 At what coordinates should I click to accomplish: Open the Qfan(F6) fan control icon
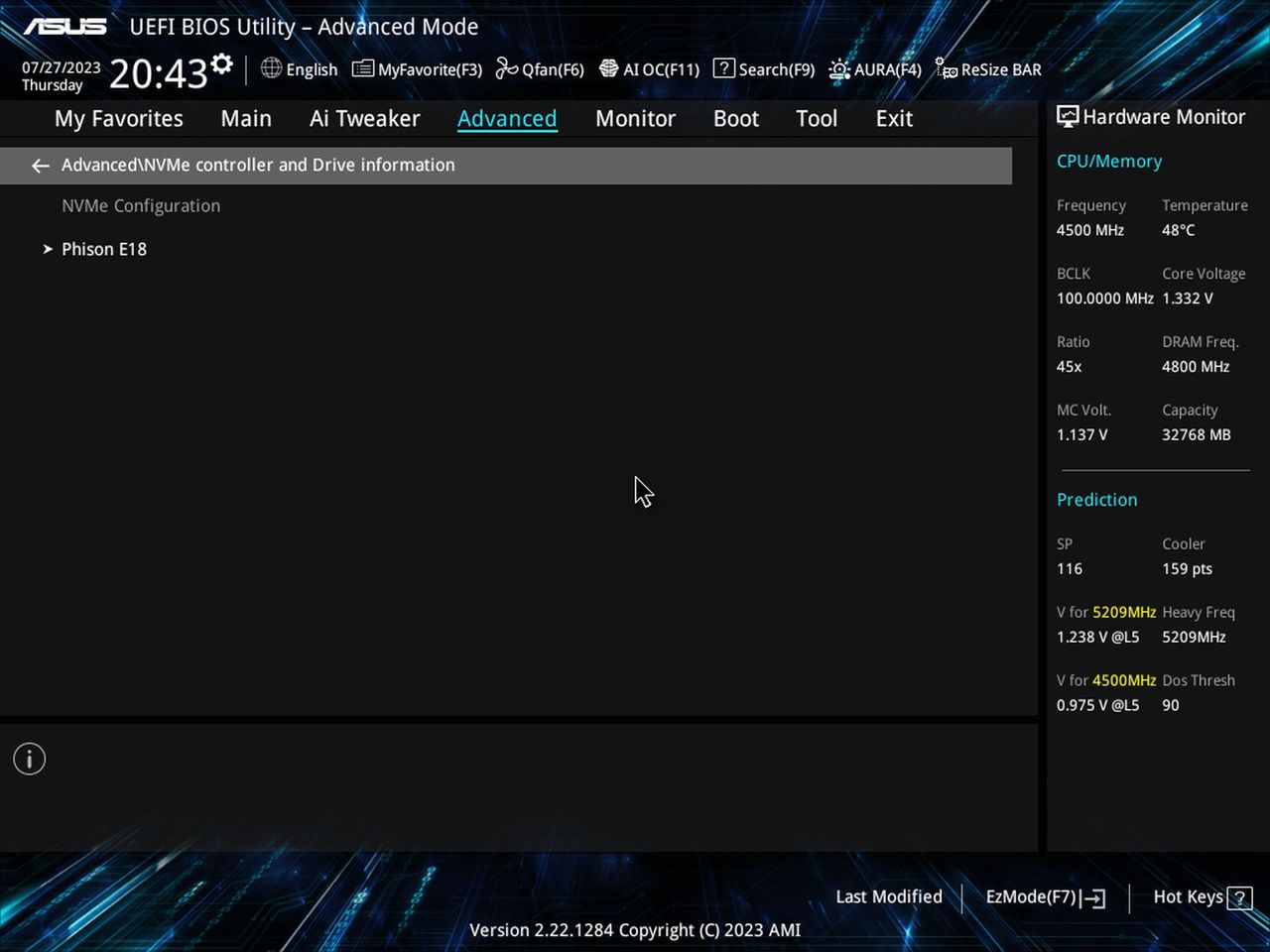(507, 68)
